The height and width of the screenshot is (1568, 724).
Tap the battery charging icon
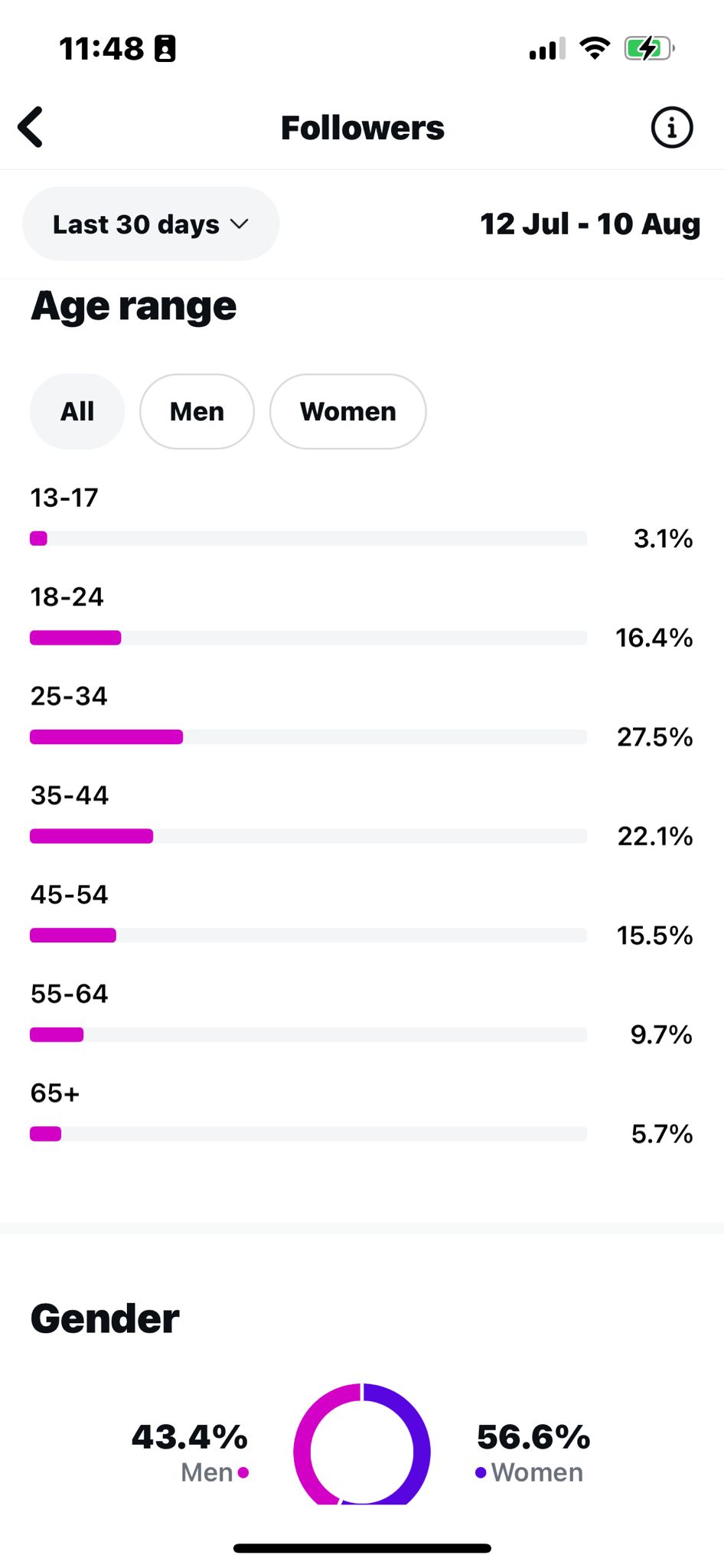pyautogui.click(x=649, y=48)
